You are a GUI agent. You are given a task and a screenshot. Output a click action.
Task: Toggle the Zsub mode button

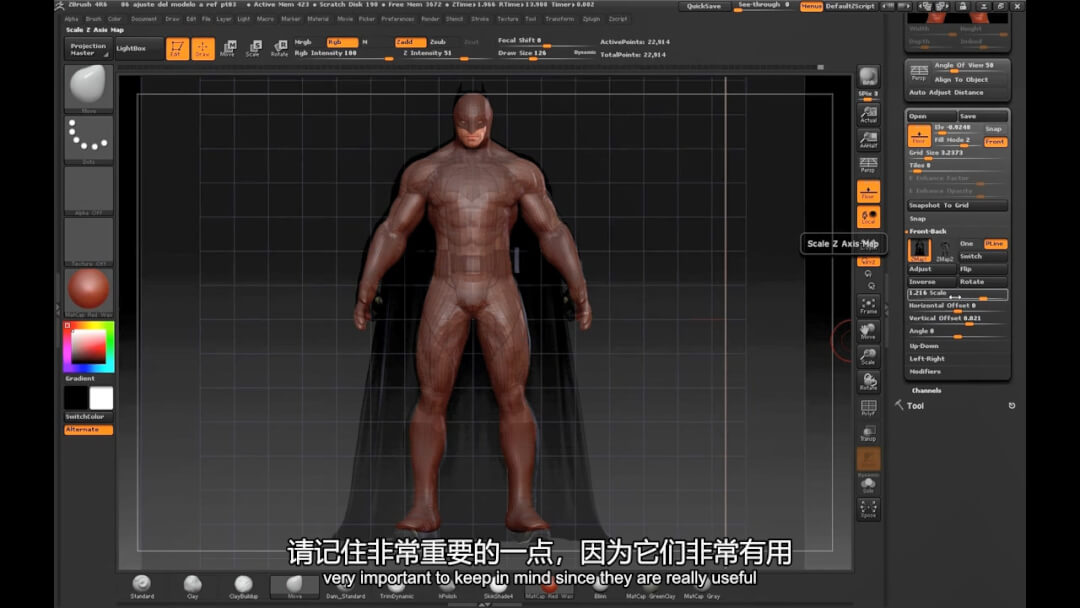[438, 42]
